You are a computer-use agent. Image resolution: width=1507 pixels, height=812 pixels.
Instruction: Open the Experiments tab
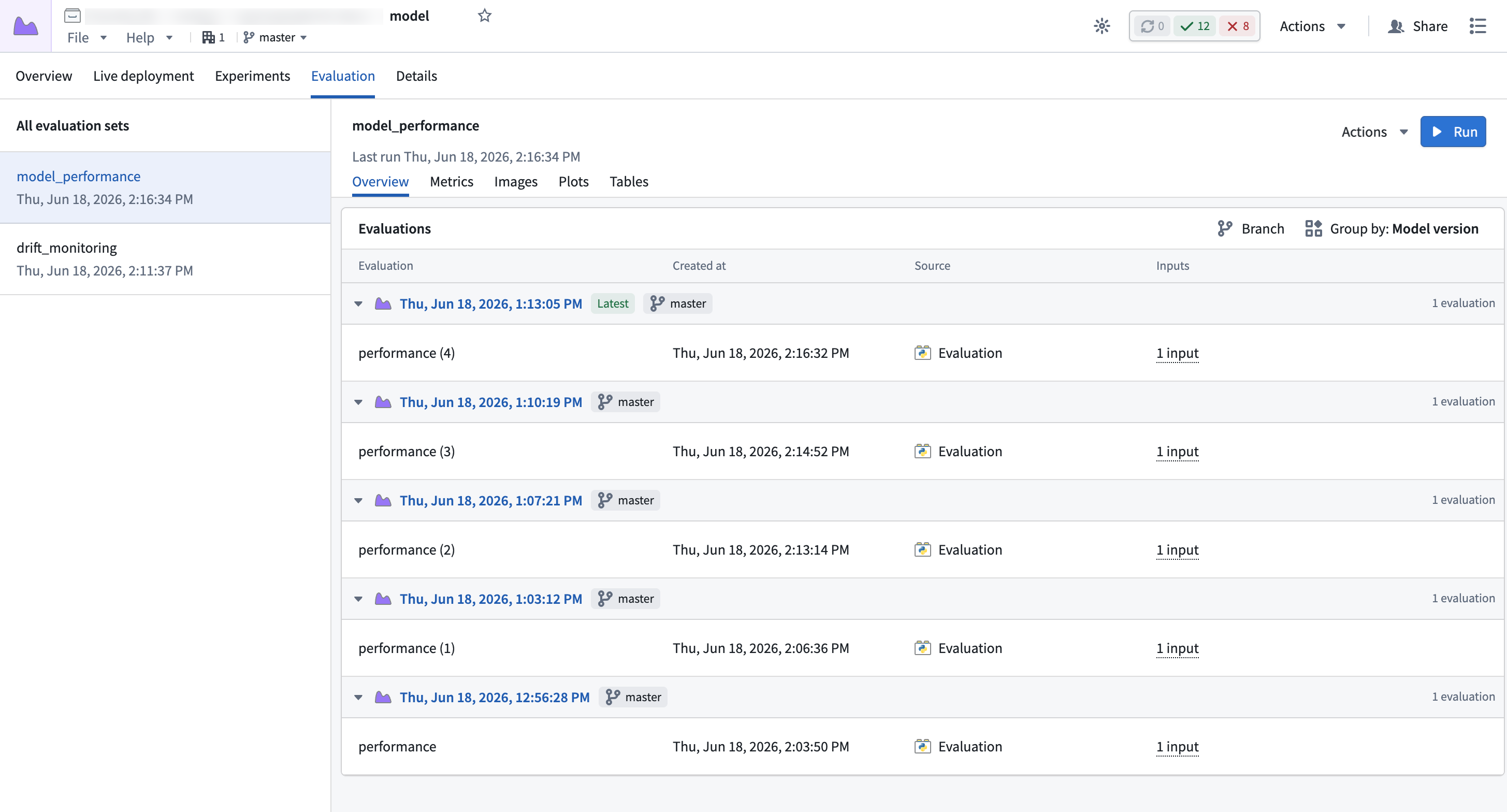(x=252, y=76)
